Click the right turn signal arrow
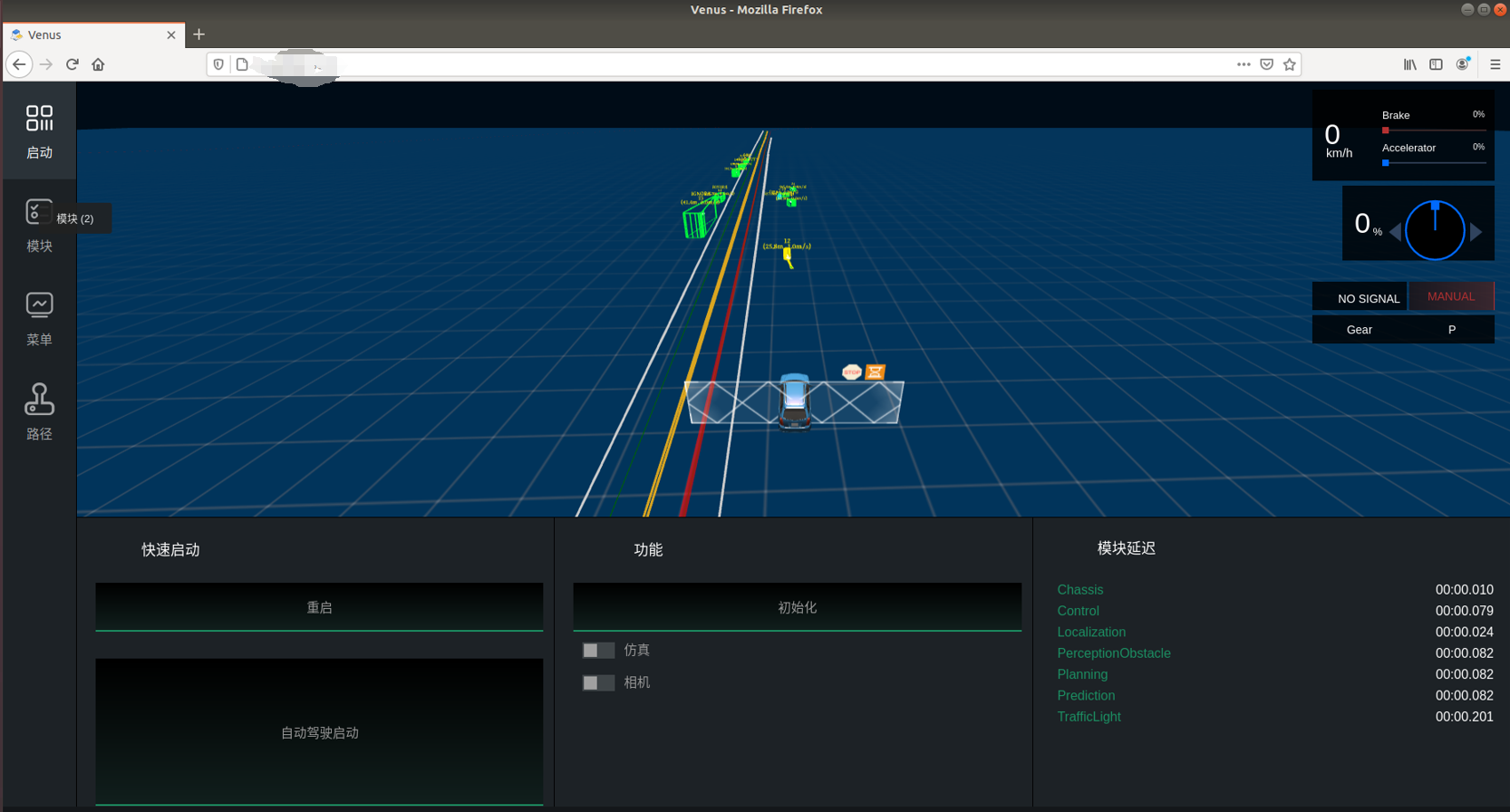Image resolution: width=1510 pixels, height=812 pixels. 1476,232
